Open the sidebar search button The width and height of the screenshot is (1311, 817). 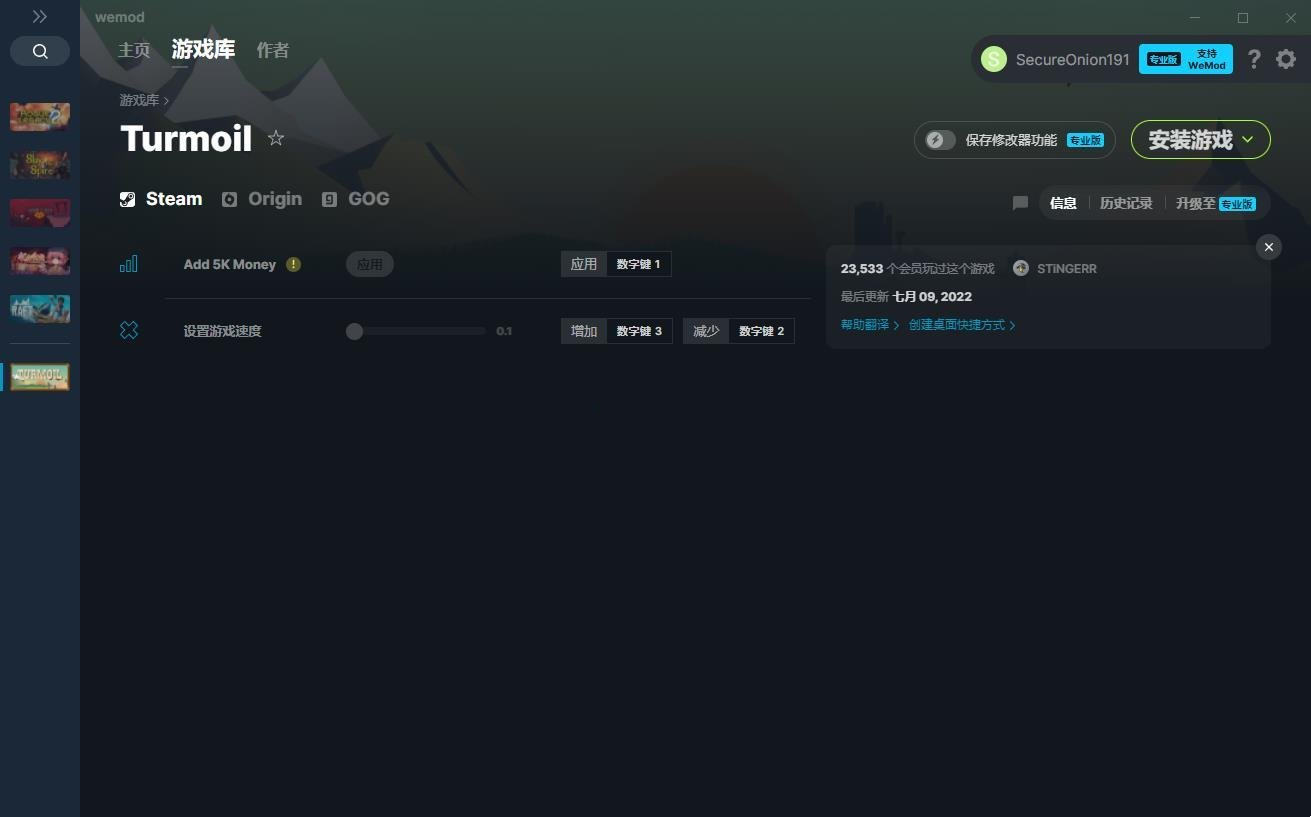[40, 51]
